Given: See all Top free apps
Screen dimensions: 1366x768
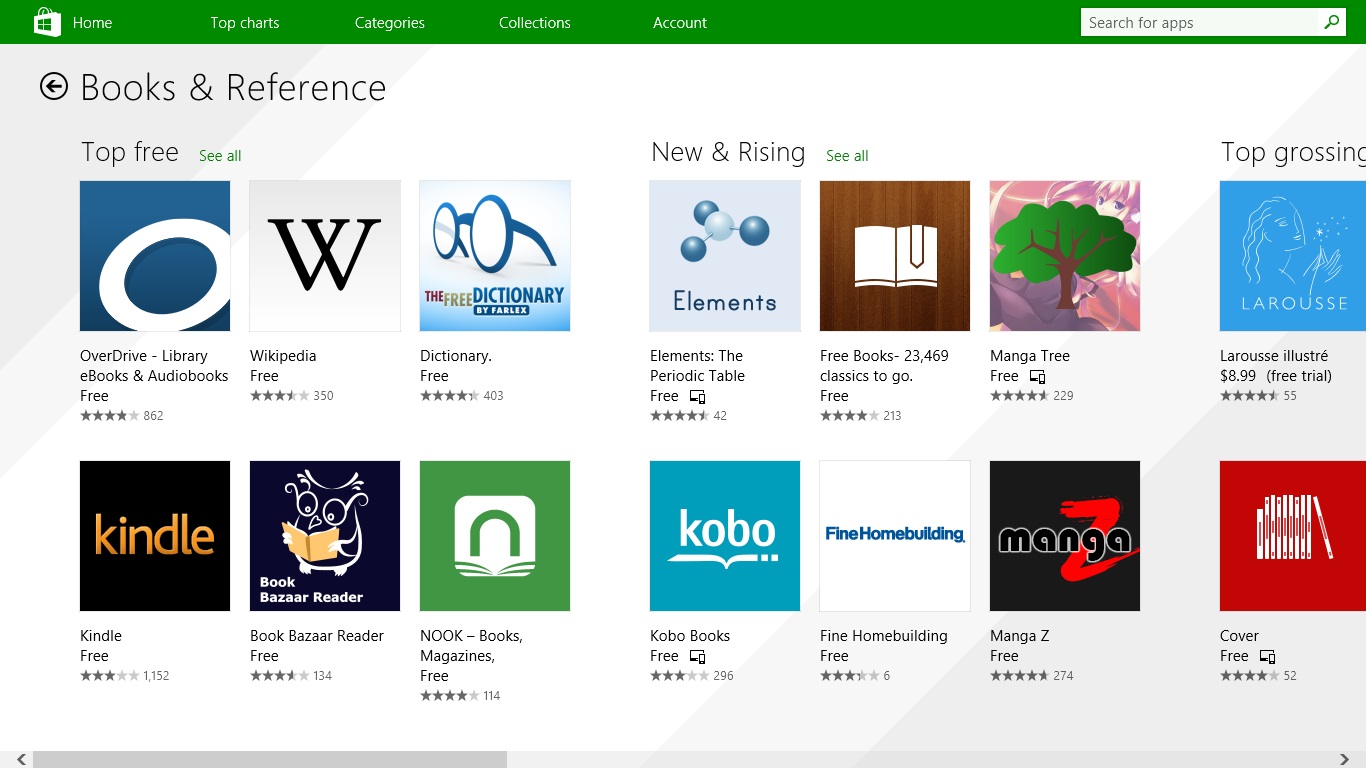Looking at the screenshot, I should coord(220,155).
